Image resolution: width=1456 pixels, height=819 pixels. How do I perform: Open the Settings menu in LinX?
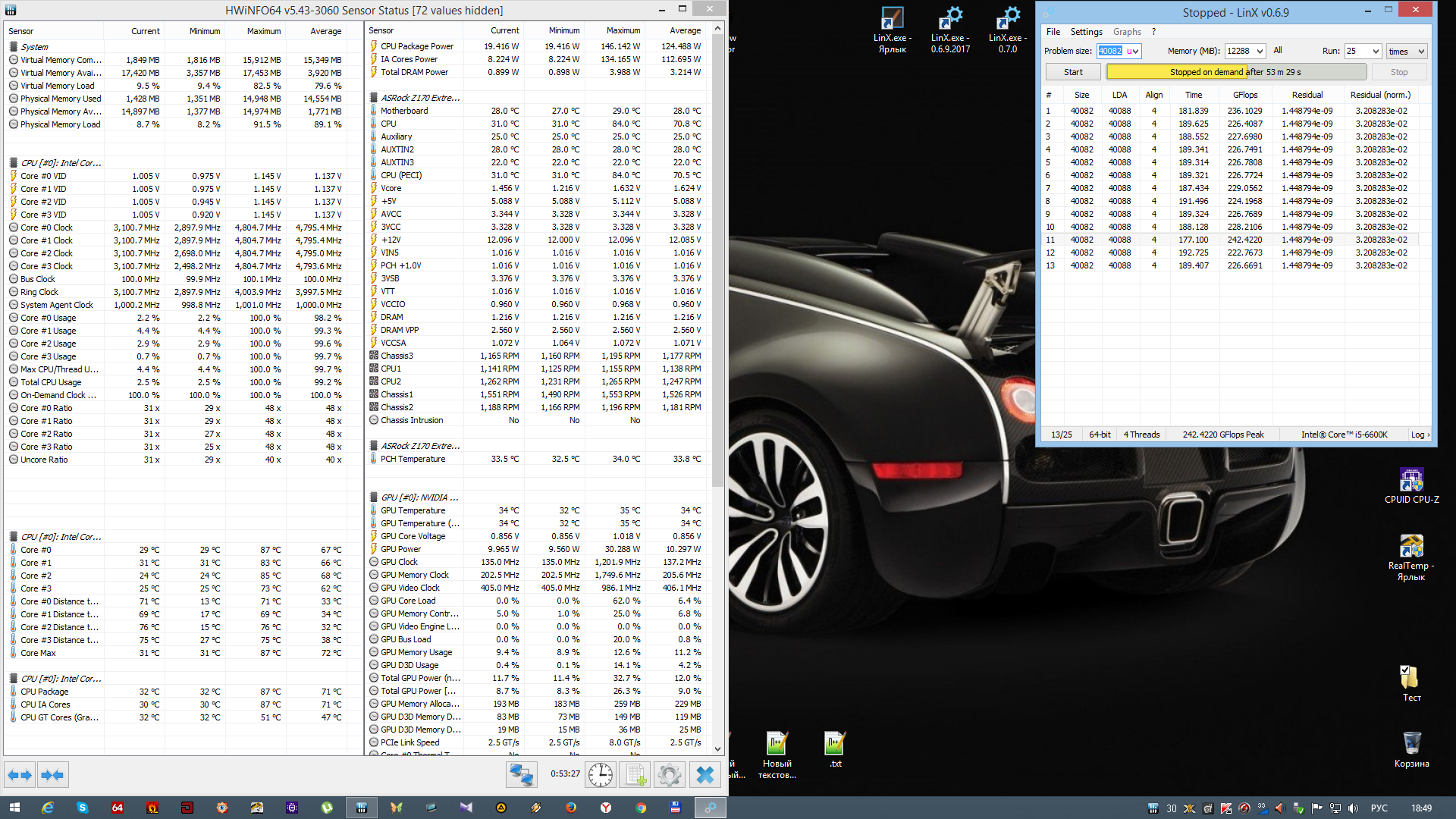(1086, 32)
